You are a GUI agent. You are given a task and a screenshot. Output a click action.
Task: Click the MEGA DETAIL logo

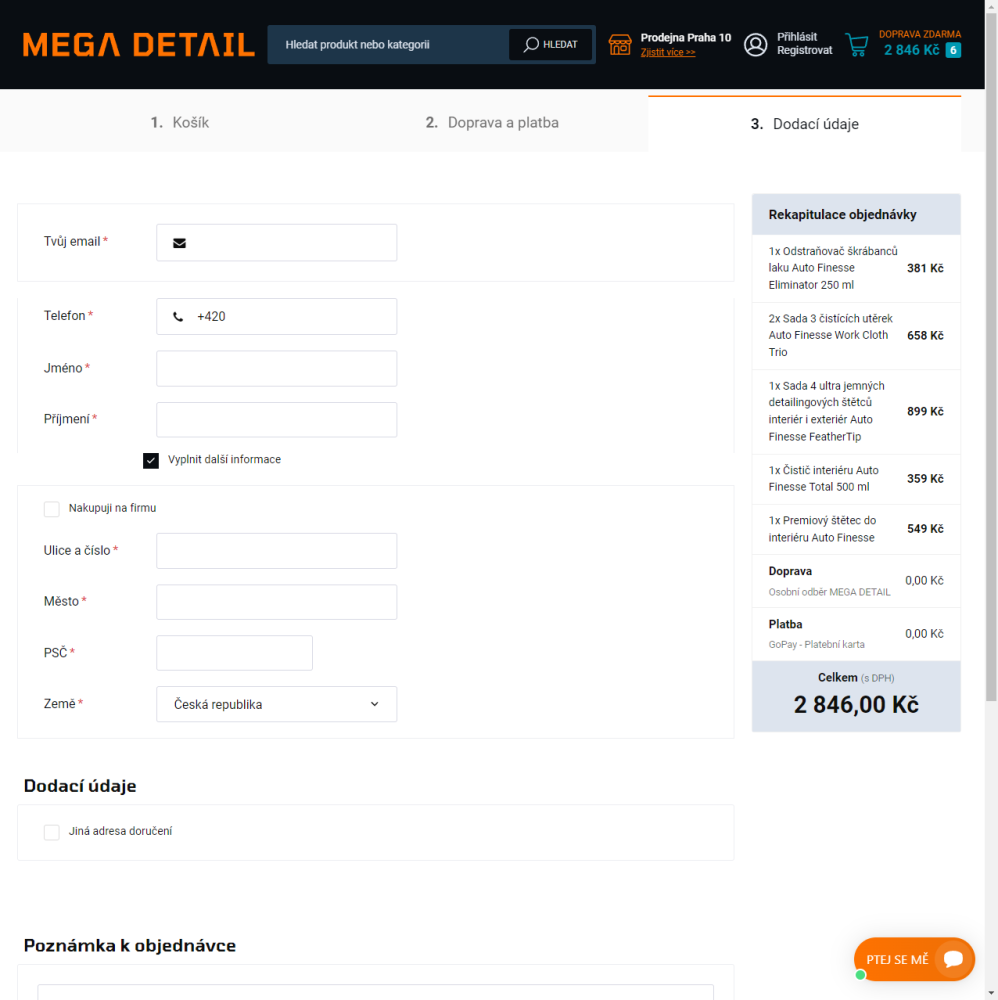pos(138,45)
